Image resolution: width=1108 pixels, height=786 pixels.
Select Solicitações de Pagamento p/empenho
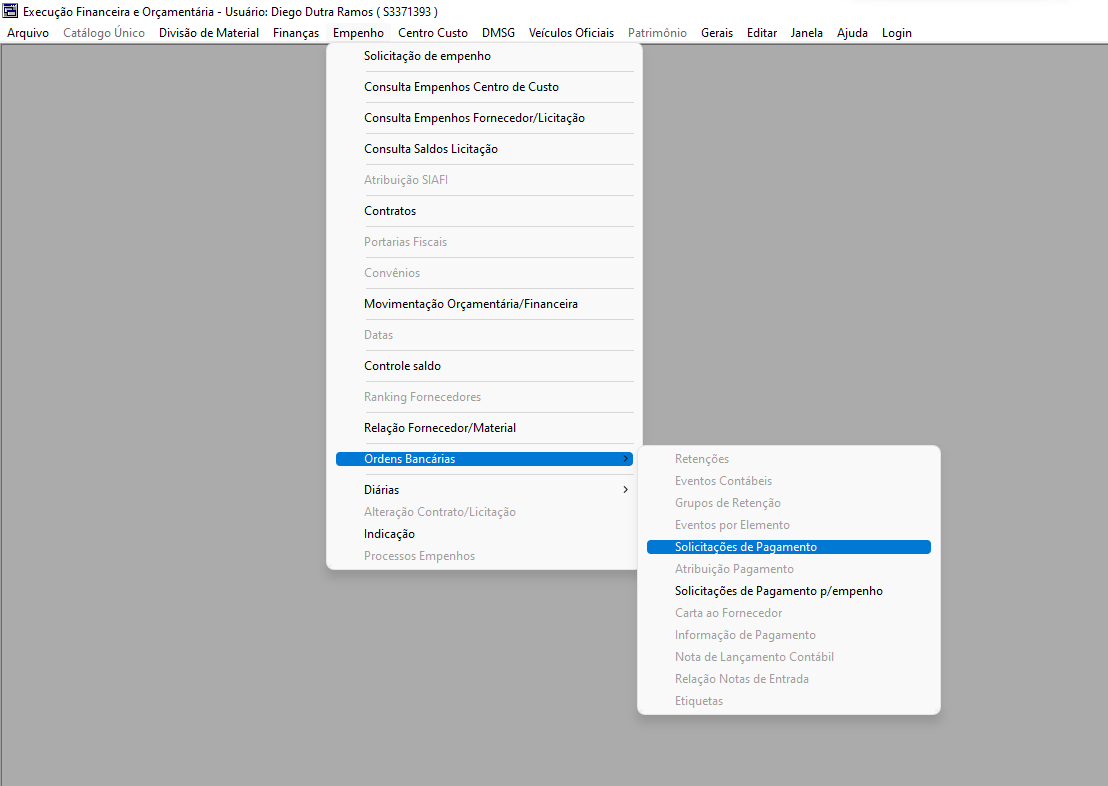pyautogui.click(x=778, y=591)
